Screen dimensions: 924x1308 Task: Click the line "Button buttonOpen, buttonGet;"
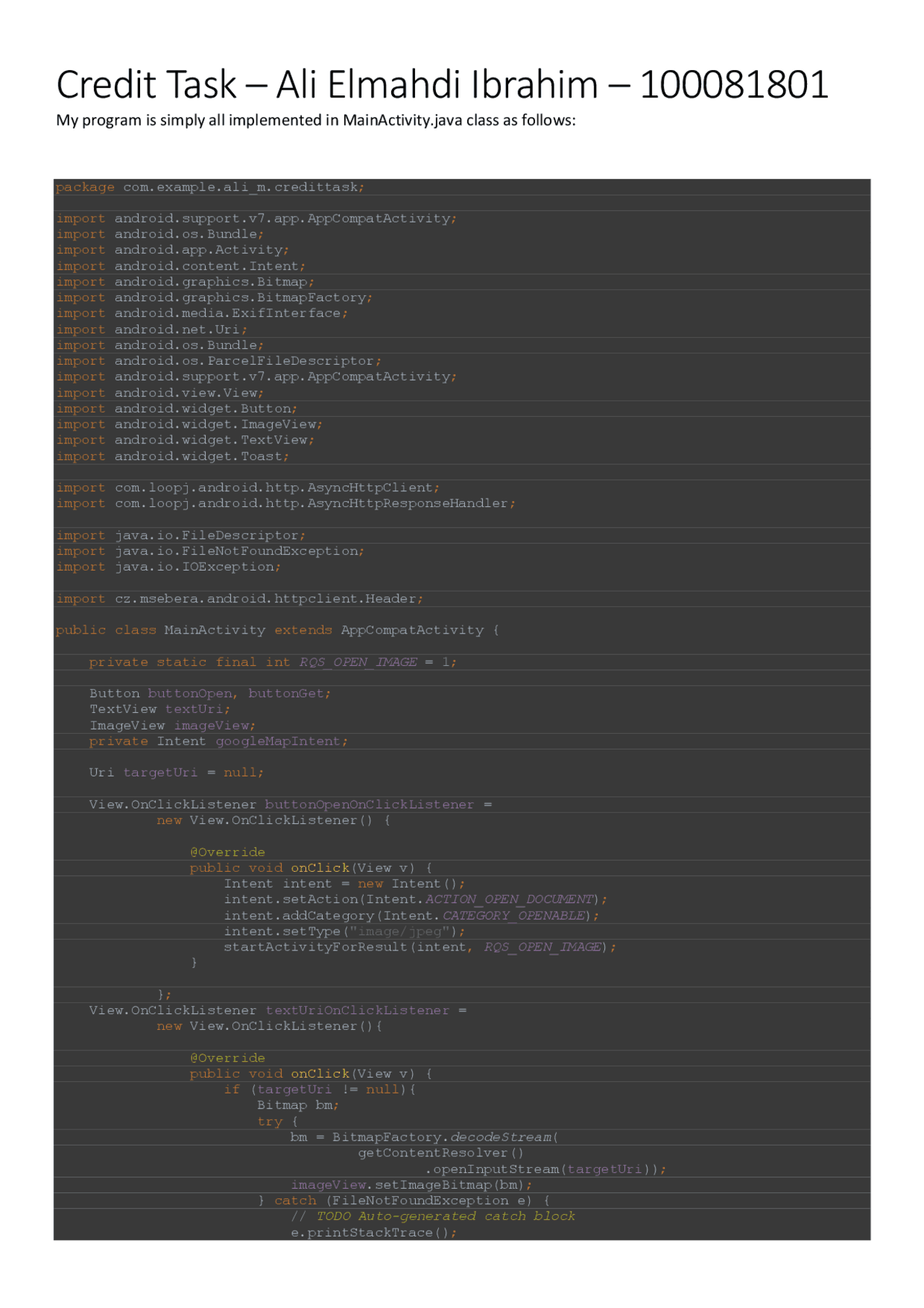click(x=210, y=693)
